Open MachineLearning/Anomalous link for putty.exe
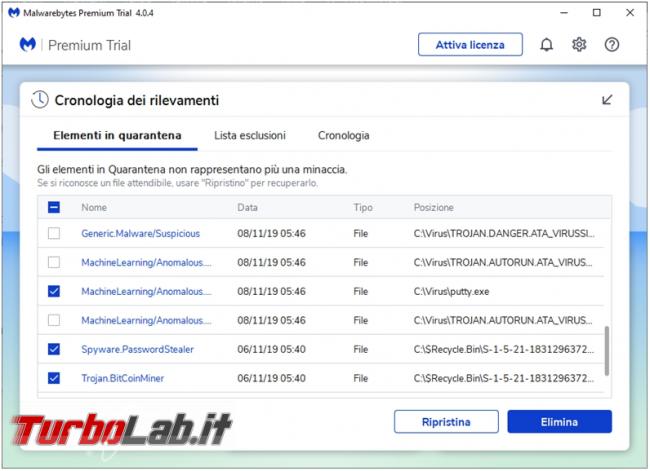 (146, 291)
